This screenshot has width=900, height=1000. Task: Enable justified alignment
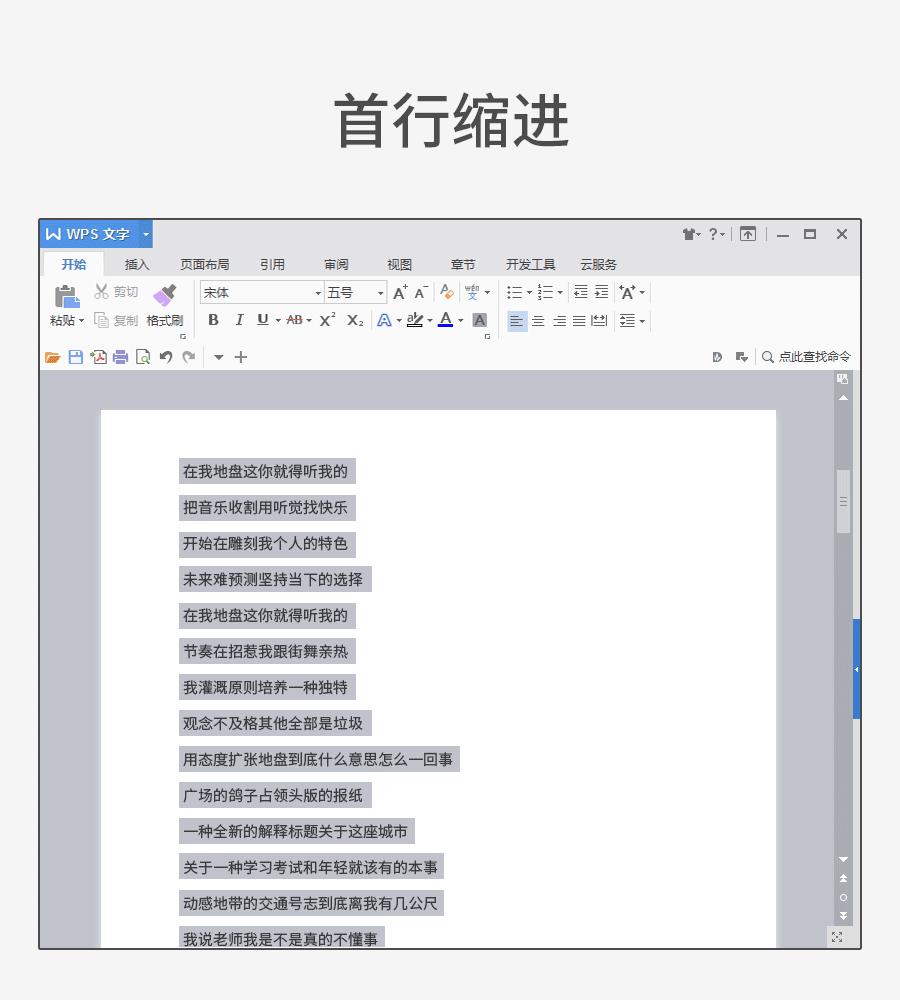click(580, 320)
